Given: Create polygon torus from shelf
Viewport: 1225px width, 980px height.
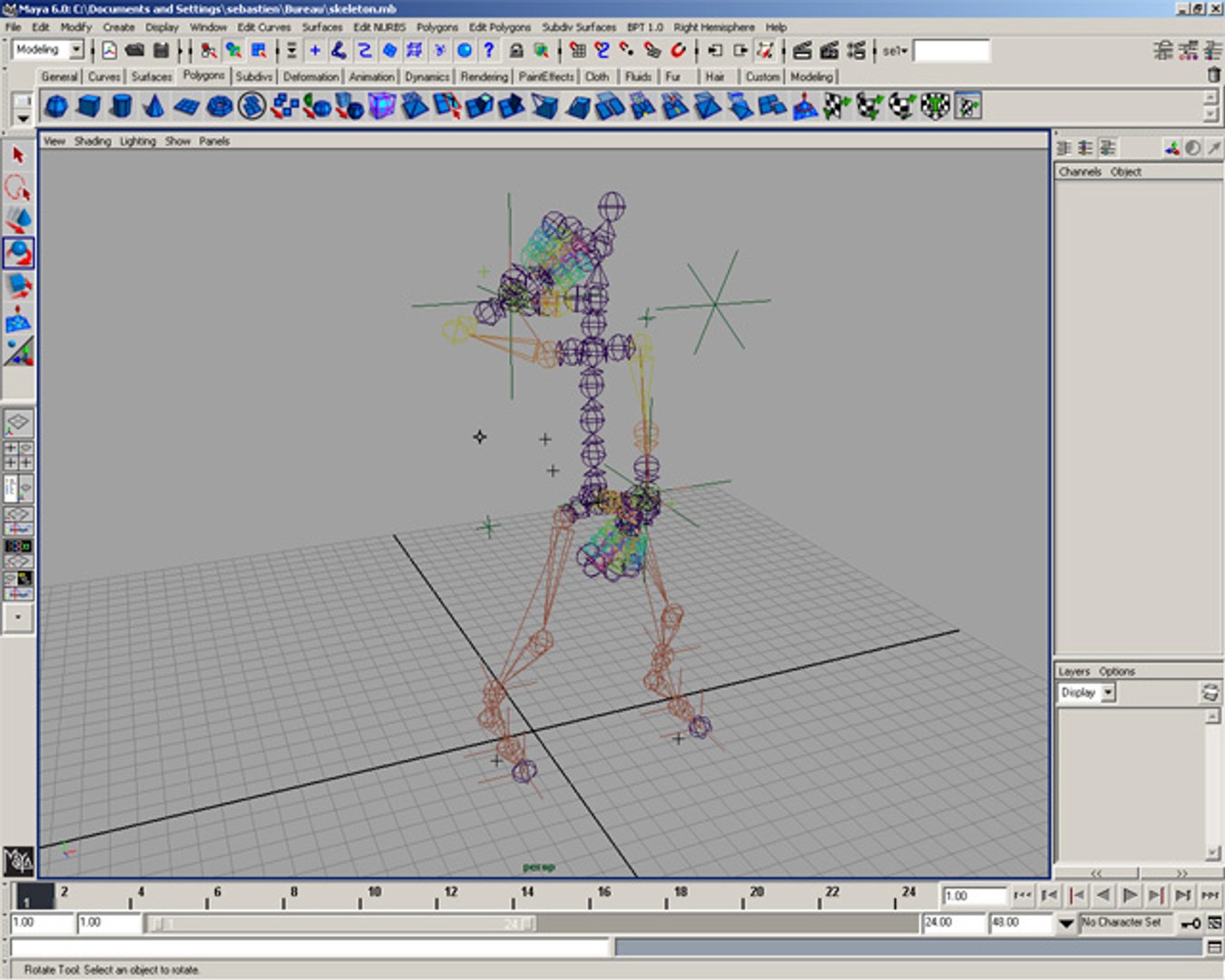Looking at the screenshot, I should click(220, 107).
